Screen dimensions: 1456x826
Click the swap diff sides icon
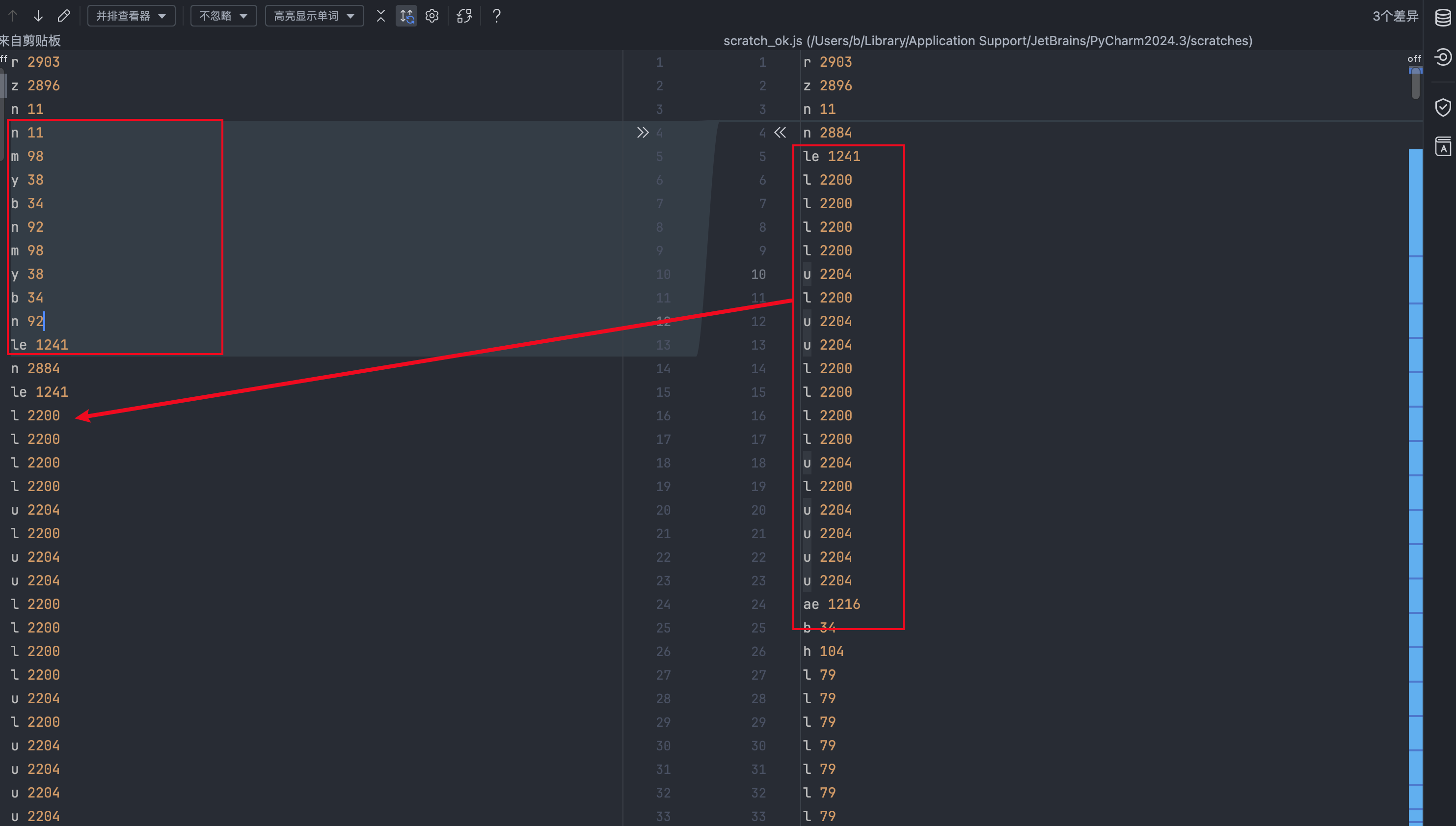(464, 16)
